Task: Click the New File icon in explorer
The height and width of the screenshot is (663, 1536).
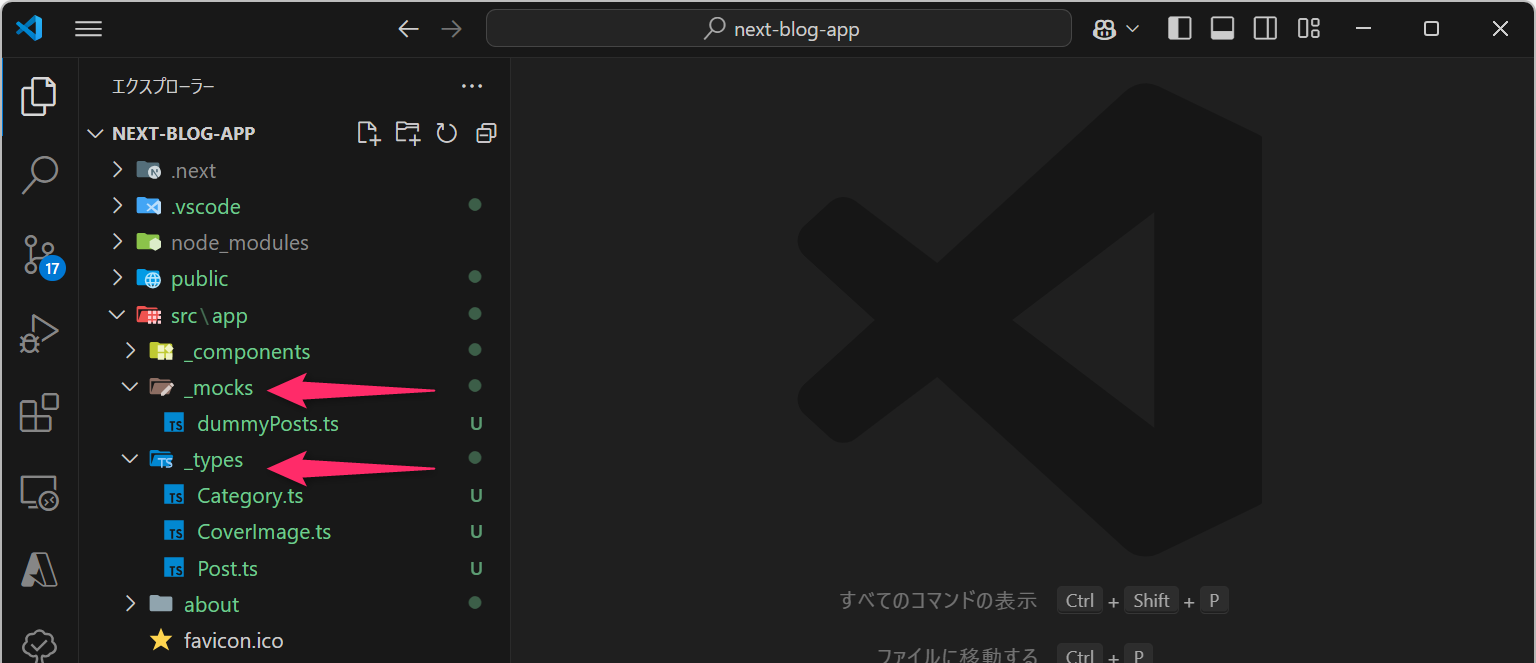Action: [x=369, y=133]
